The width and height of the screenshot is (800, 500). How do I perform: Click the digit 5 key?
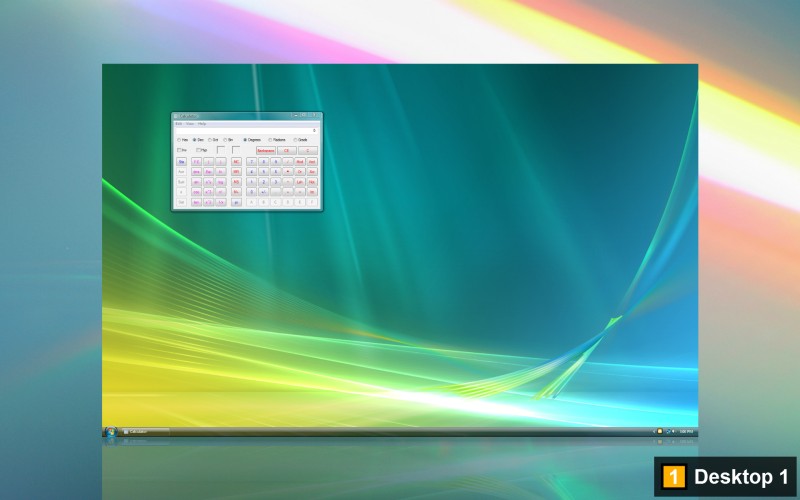[264, 172]
